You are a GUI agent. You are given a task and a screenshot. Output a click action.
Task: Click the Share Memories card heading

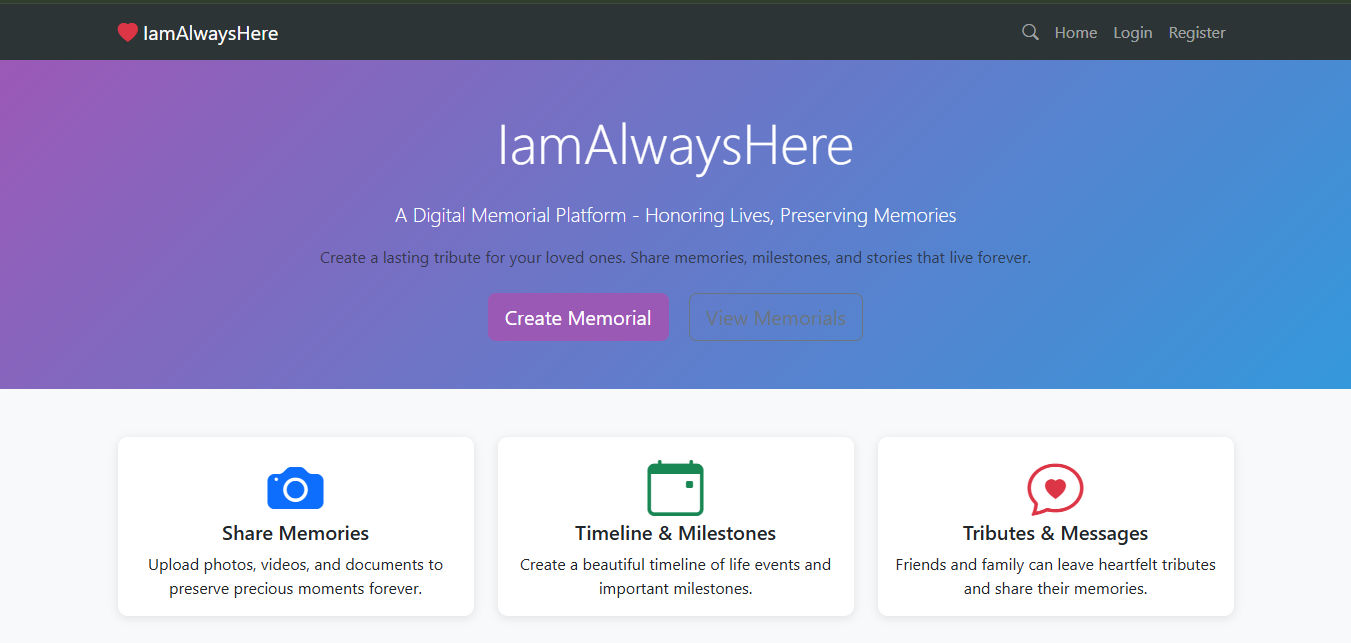pyautogui.click(x=295, y=533)
